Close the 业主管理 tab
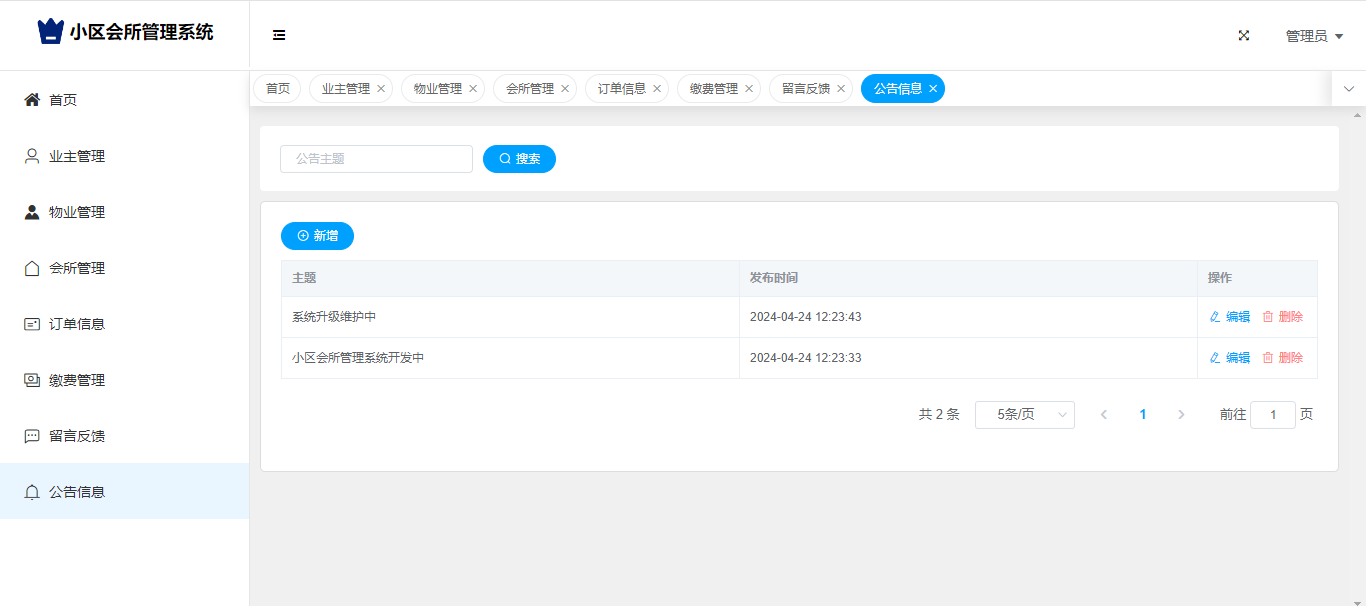The height and width of the screenshot is (606, 1366). (x=381, y=89)
